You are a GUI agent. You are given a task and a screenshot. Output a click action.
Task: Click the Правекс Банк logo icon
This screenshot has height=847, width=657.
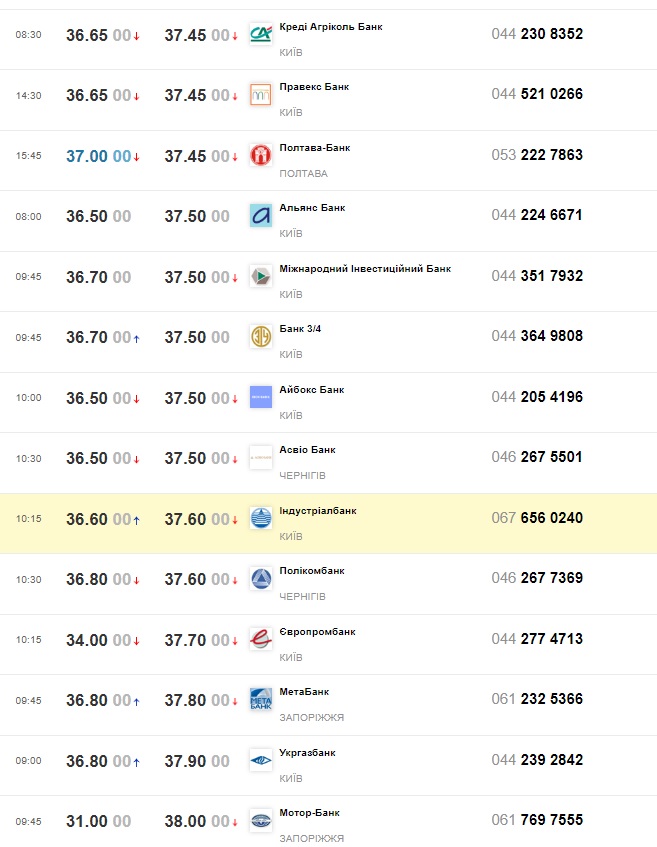(261, 95)
